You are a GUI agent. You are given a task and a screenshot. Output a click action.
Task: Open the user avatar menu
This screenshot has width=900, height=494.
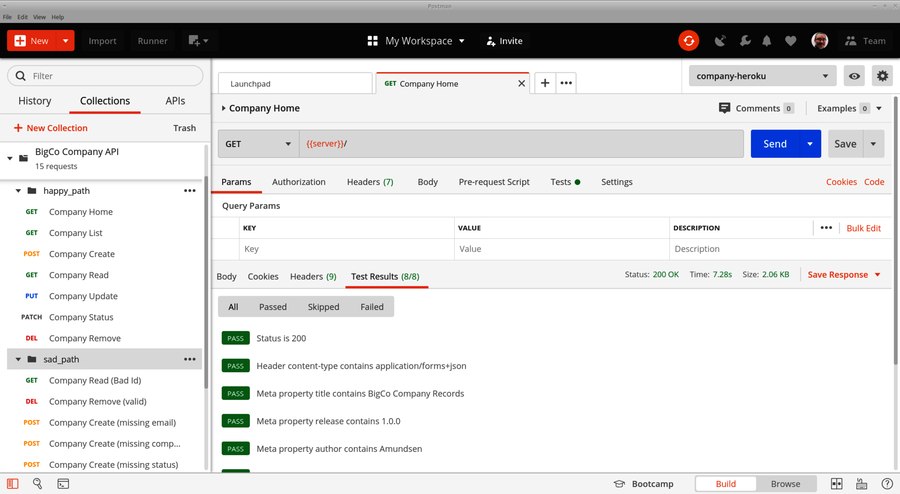click(820, 41)
